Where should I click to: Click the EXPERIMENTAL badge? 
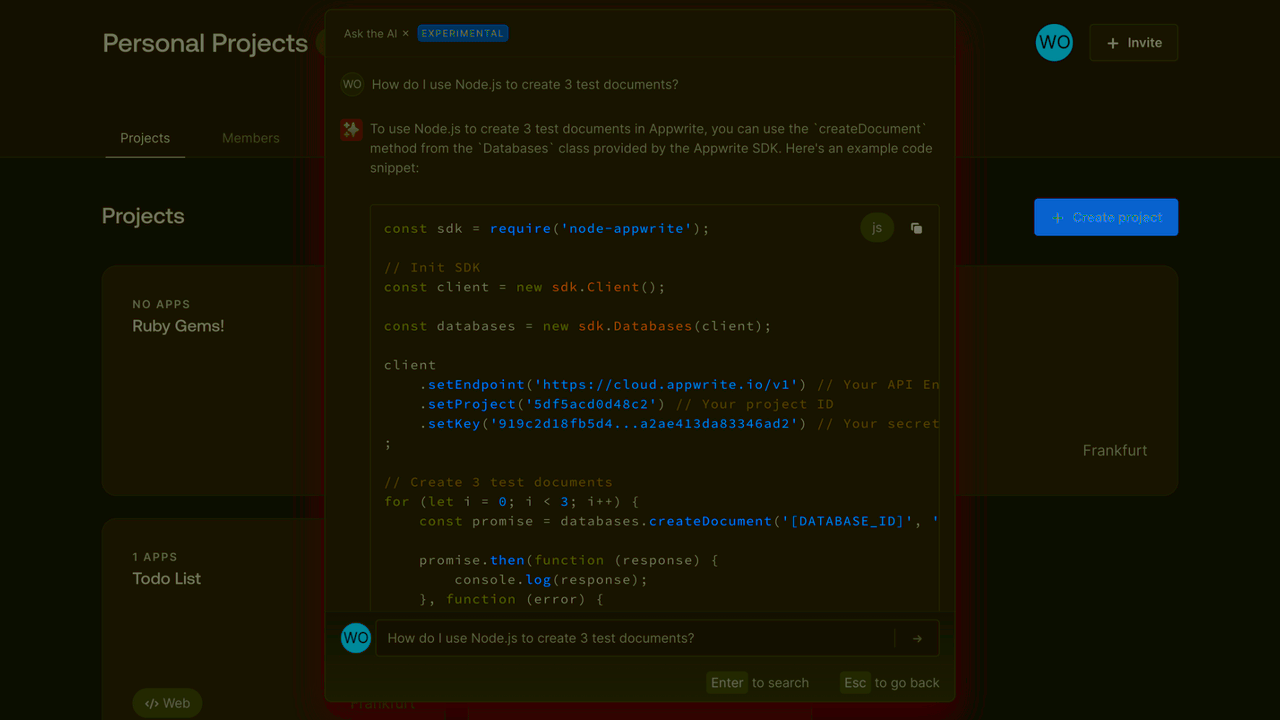(463, 32)
